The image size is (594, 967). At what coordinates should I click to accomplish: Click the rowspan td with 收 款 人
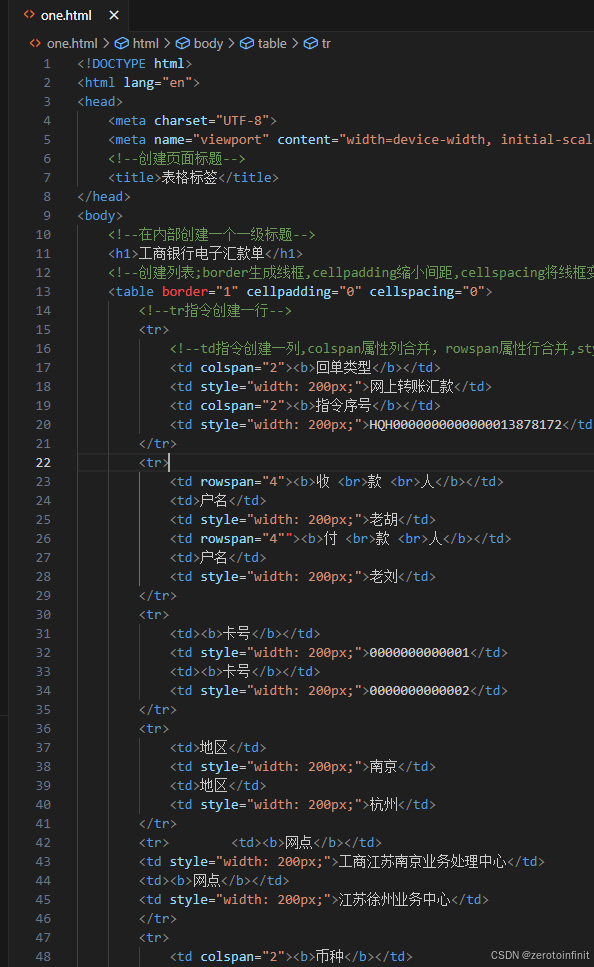click(337, 482)
